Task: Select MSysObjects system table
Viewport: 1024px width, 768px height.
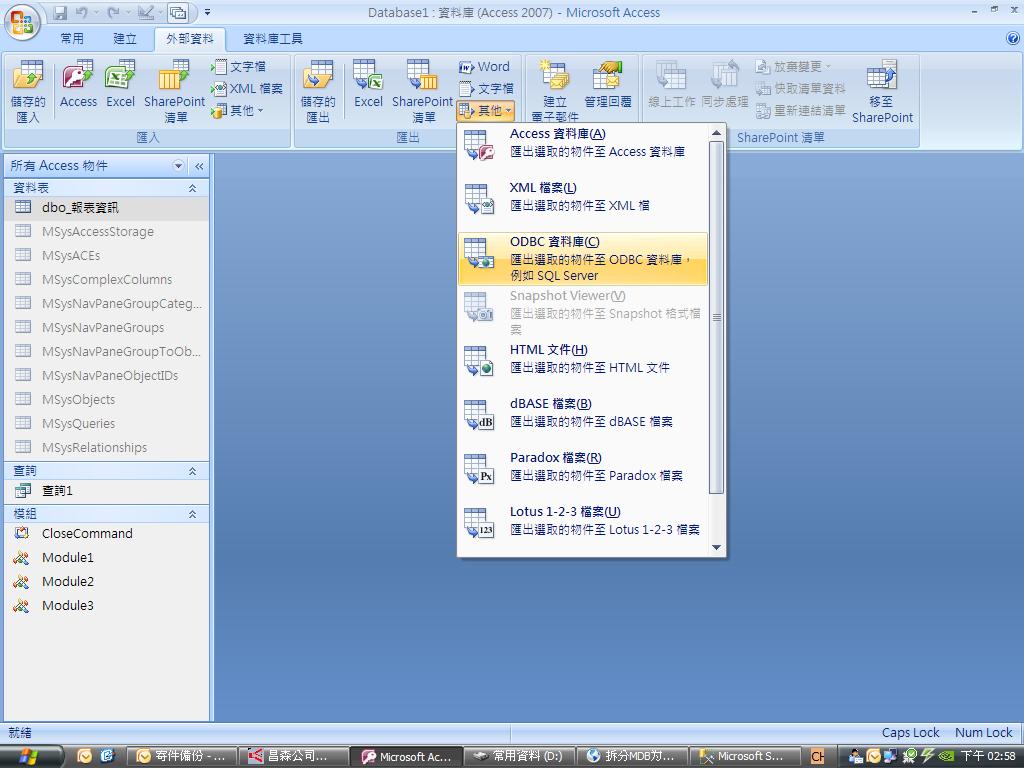Action: 107,400
